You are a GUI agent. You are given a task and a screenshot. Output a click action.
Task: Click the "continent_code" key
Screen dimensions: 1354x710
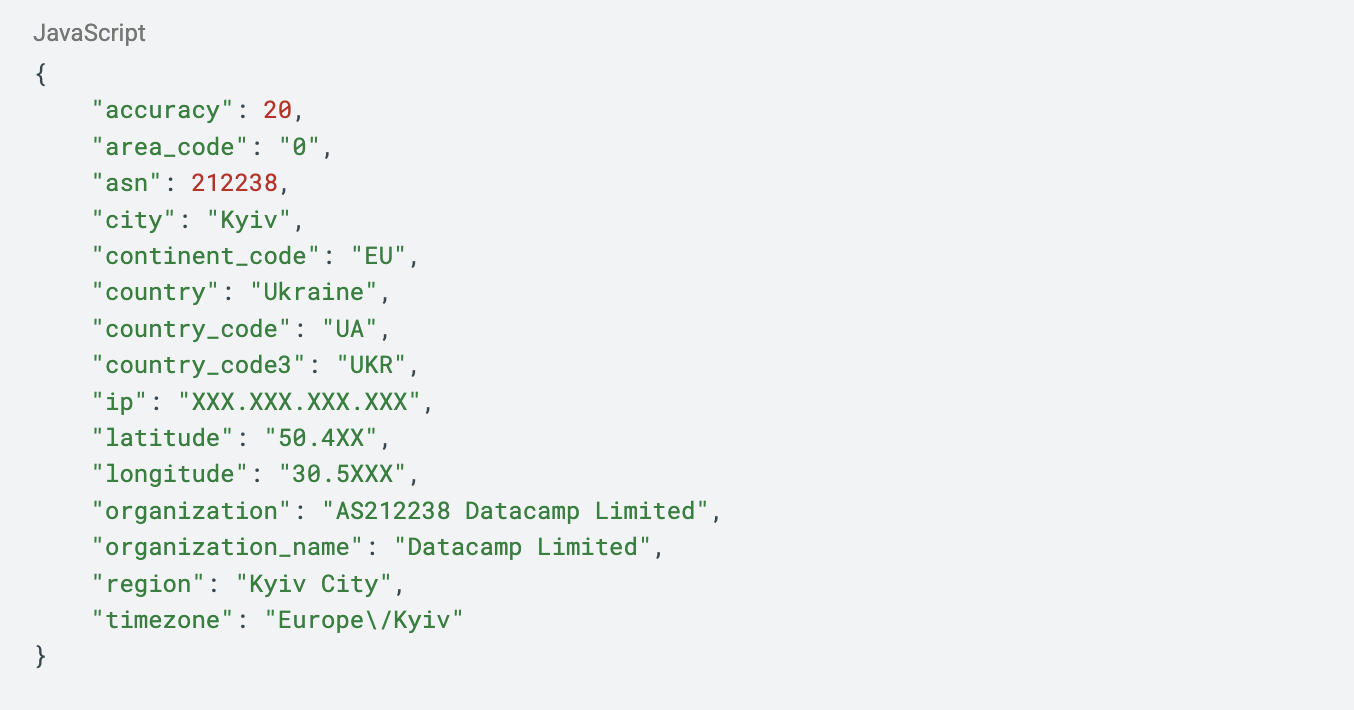pos(212,256)
